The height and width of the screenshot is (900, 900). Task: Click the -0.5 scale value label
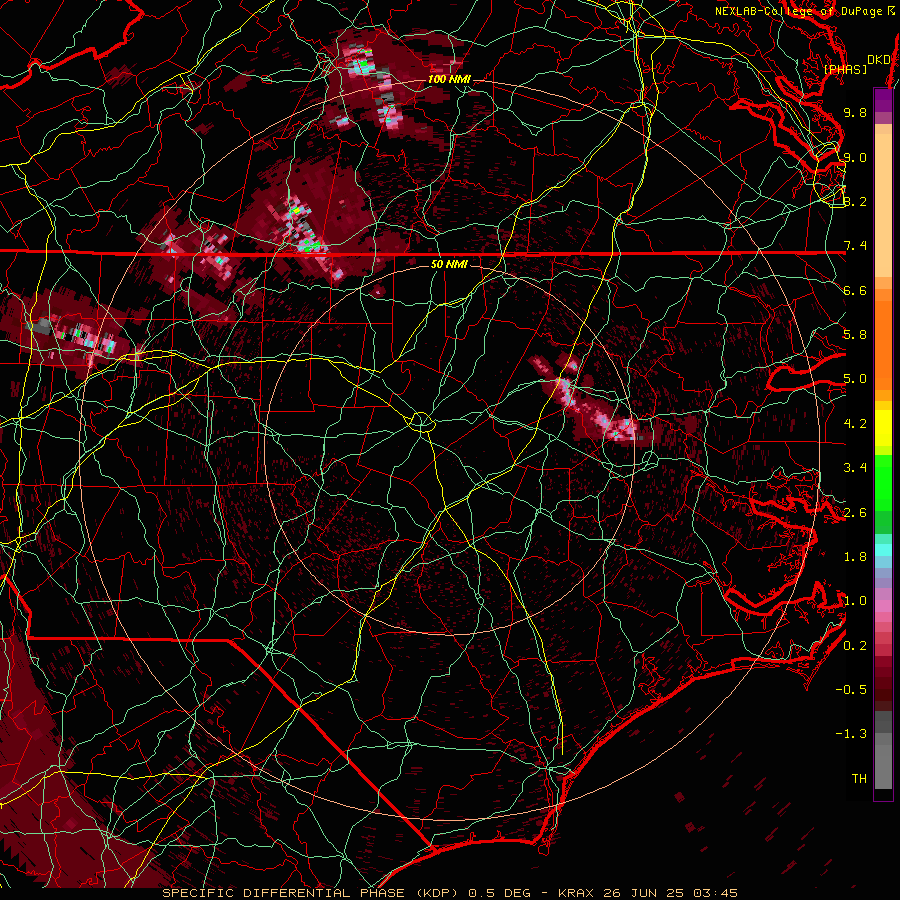tap(851, 690)
